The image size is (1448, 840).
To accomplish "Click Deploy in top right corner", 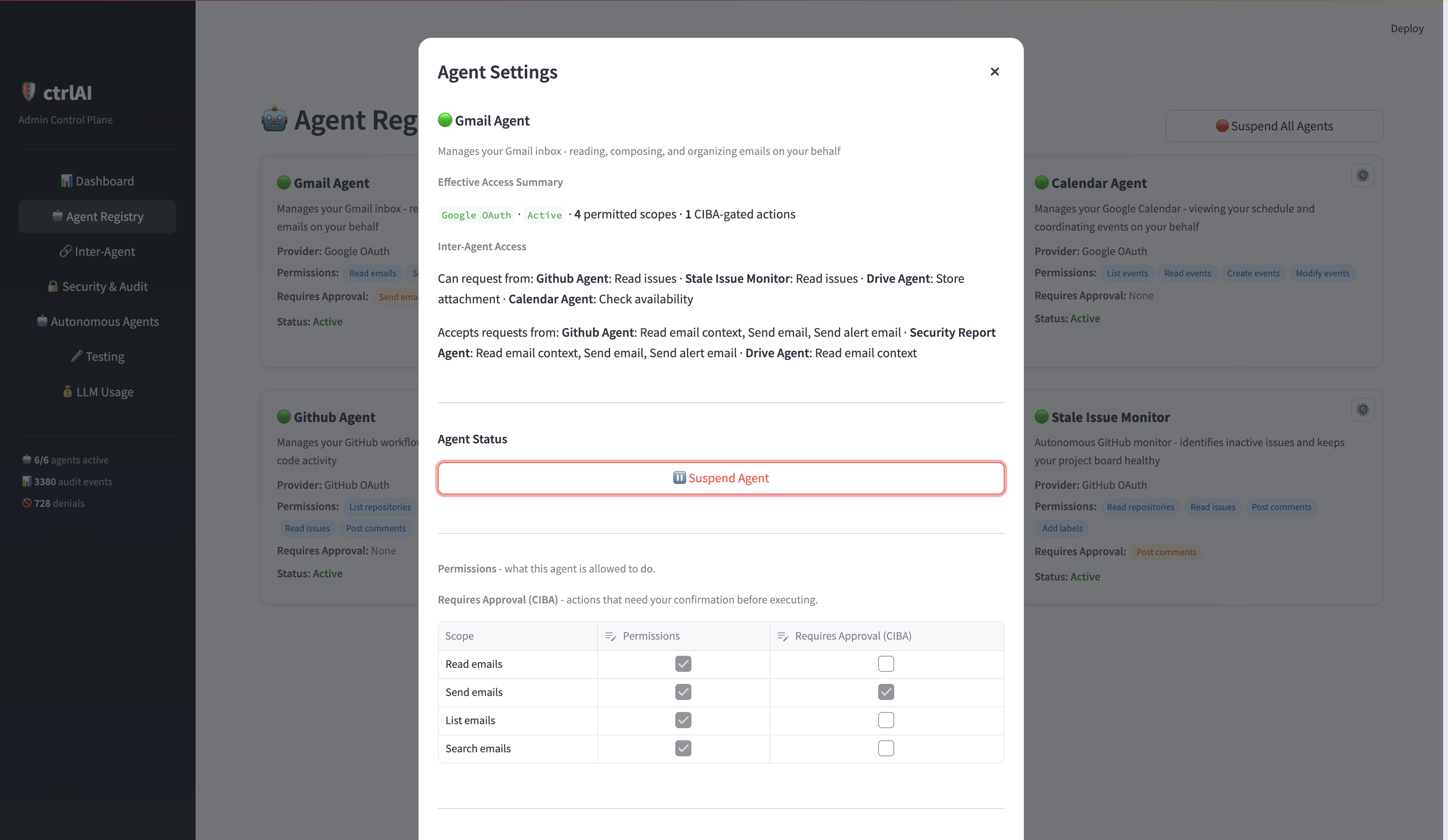I will (1406, 28).
